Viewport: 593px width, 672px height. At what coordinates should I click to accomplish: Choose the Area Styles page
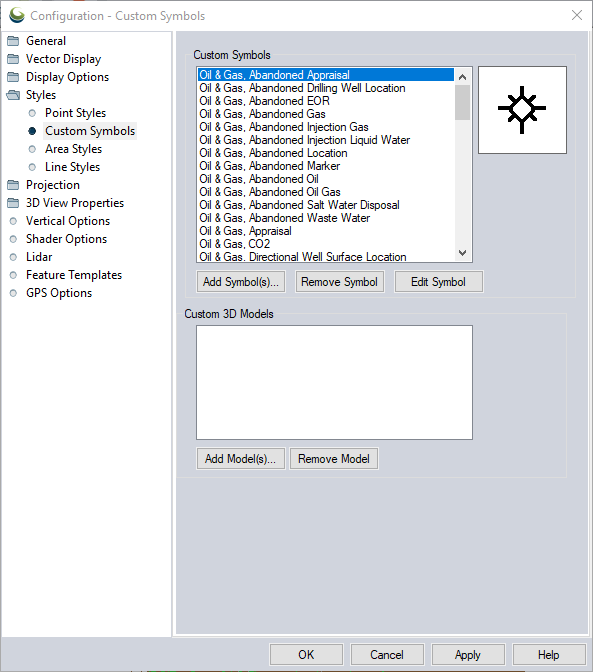pos(74,149)
